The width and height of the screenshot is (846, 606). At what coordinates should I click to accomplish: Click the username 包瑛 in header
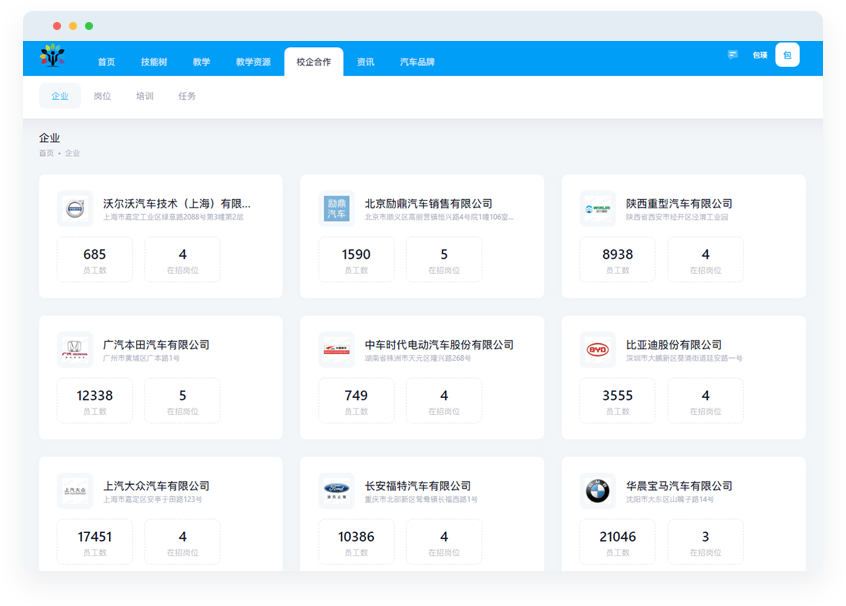click(x=760, y=55)
